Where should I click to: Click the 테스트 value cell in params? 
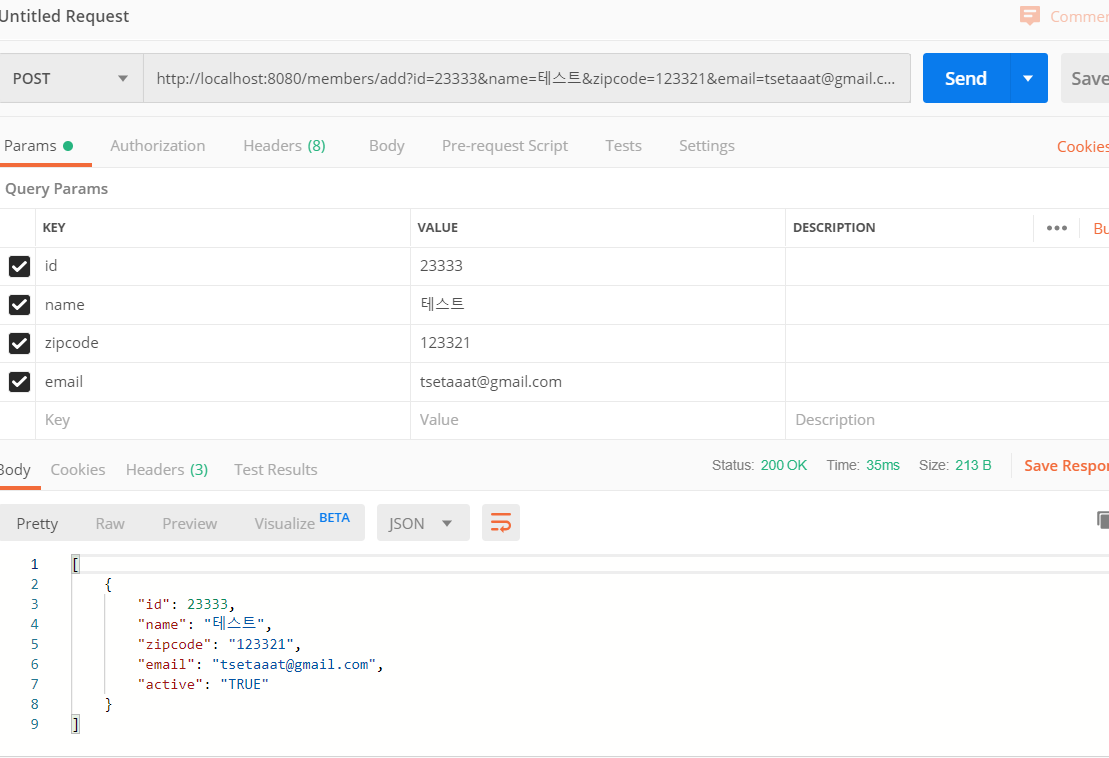coord(598,305)
